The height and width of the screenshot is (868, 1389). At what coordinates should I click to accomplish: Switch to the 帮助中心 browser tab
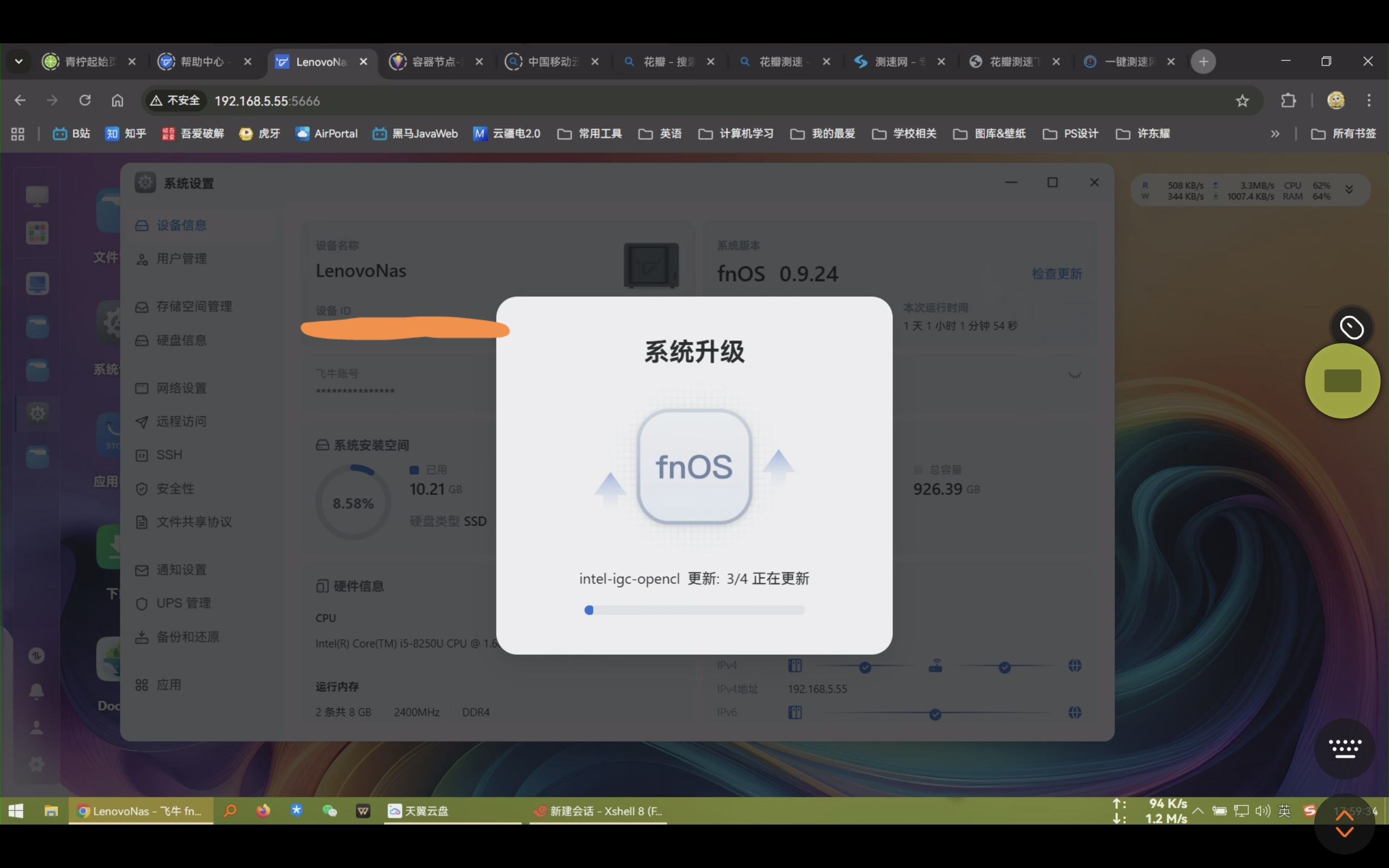(x=202, y=61)
